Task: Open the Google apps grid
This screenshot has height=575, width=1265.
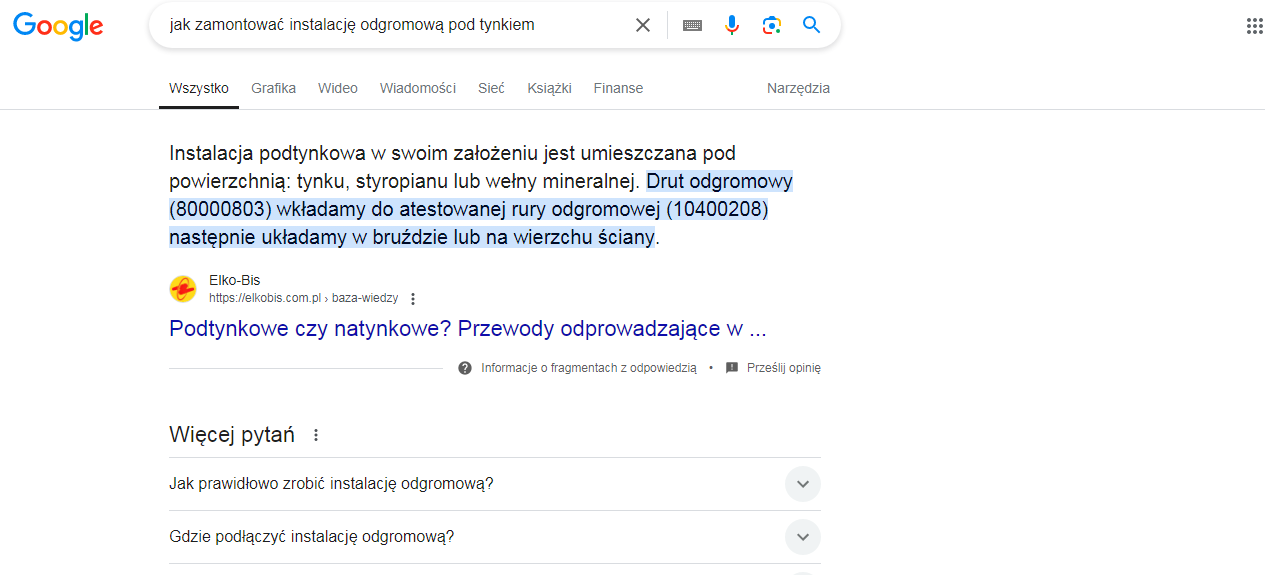Action: pyautogui.click(x=1254, y=26)
